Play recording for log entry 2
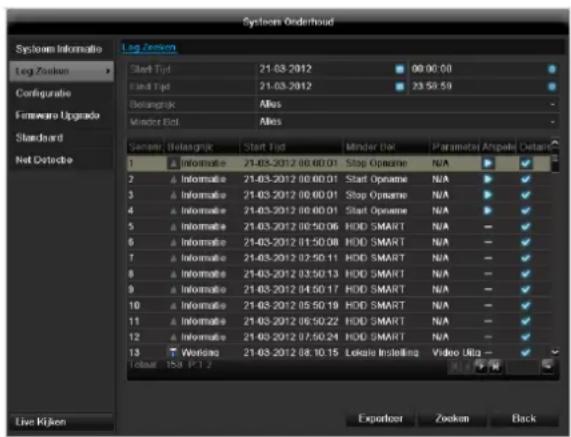Image resolution: width=571 pixels, height=437 pixels. coord(488,179)
